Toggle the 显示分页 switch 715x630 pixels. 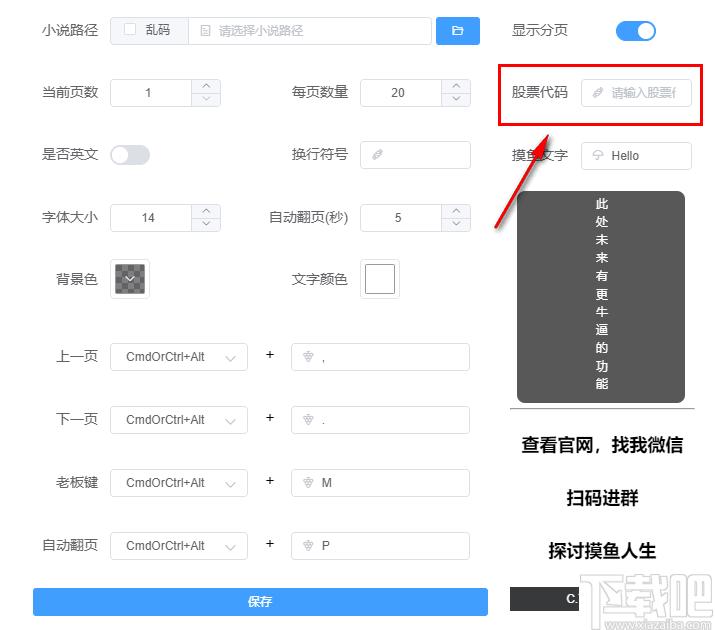[x=635, y=31]
